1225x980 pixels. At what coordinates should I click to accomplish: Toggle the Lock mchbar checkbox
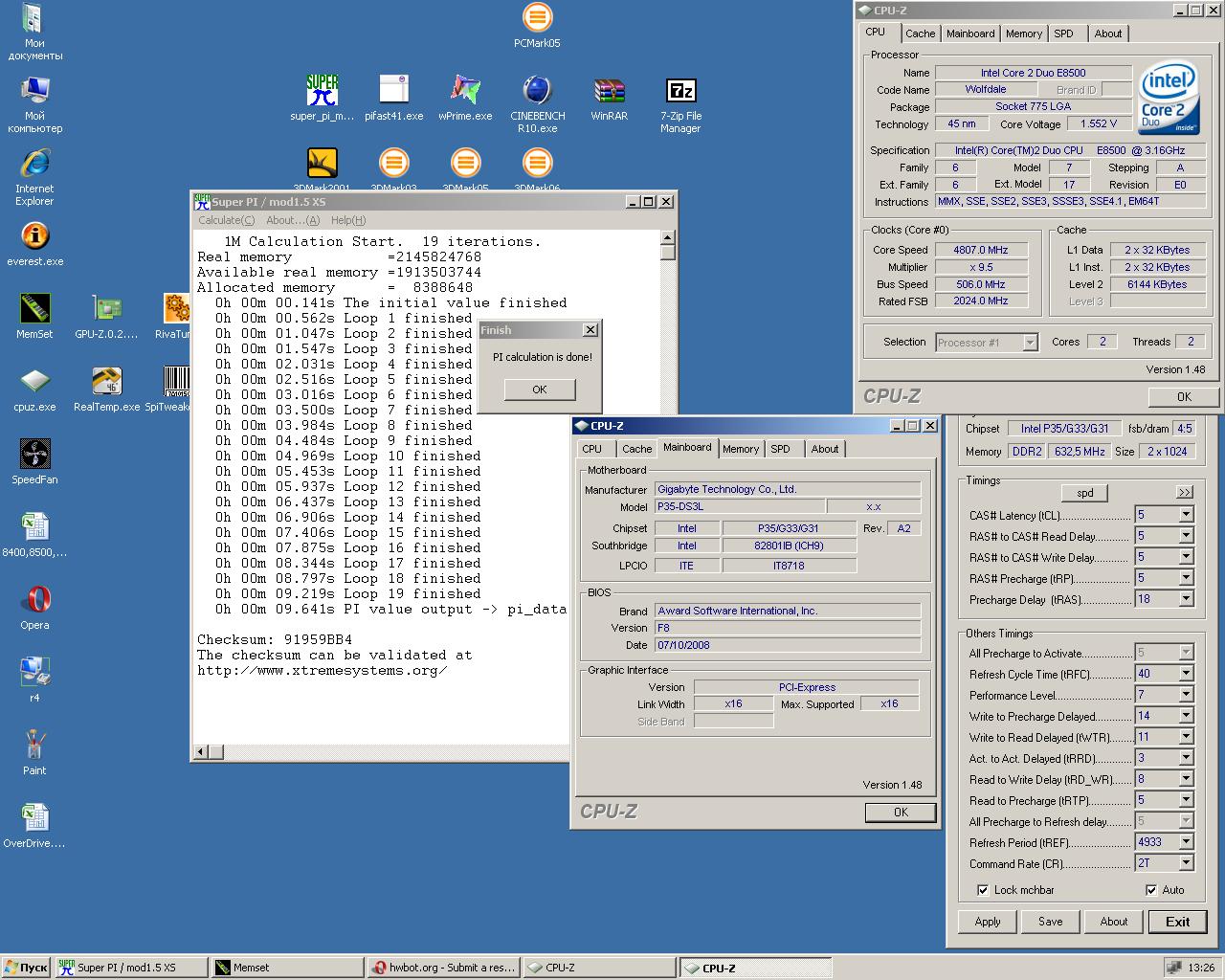(x=983, y=890)
